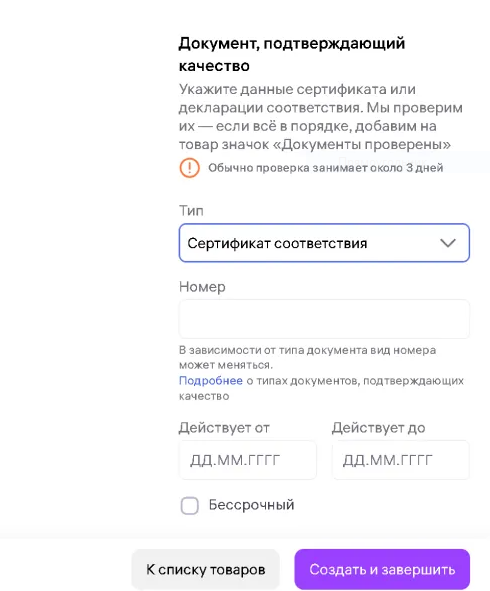Image resolution: width=490 pixels, height=591 pixels.
Task: Click the Номер field label
Action: (202, 287)
